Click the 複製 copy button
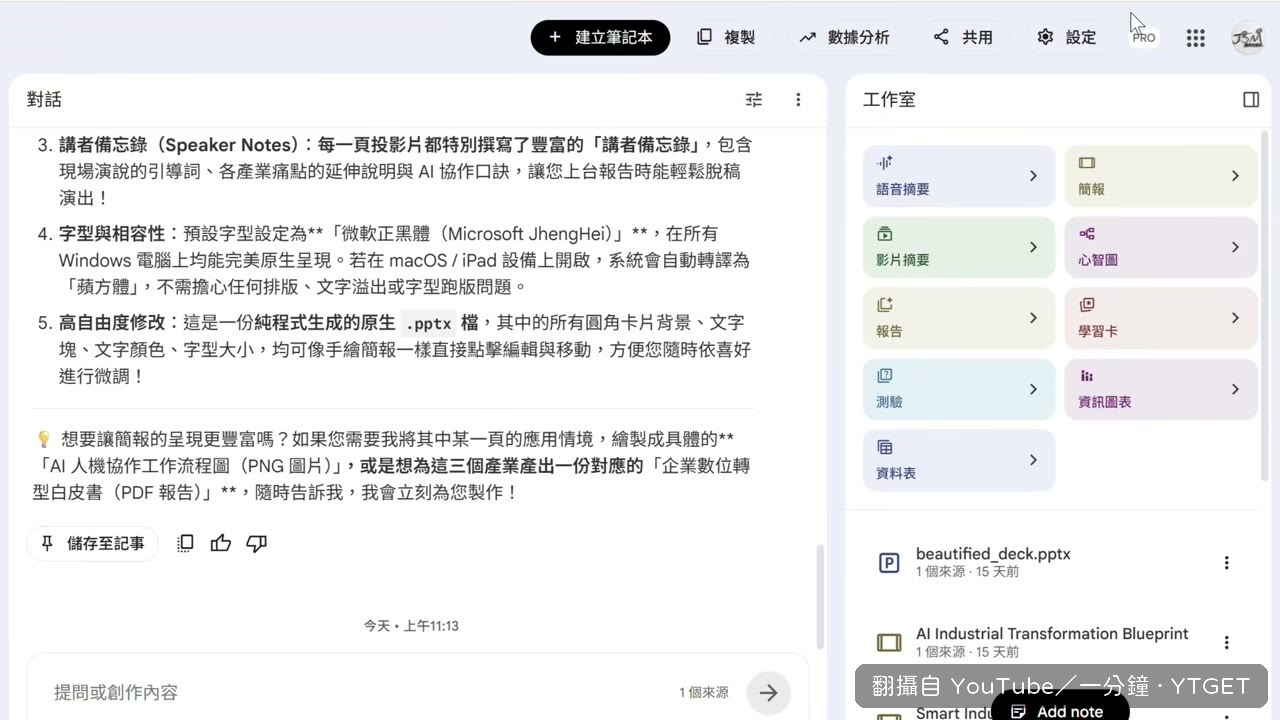 point(726,37)
